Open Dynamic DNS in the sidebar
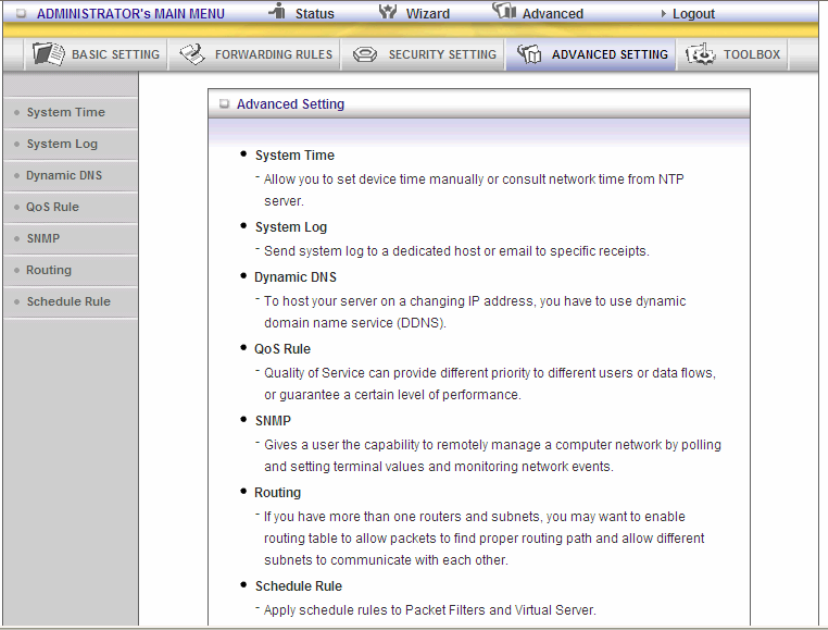The image size is (828, 630). (70, 176)
